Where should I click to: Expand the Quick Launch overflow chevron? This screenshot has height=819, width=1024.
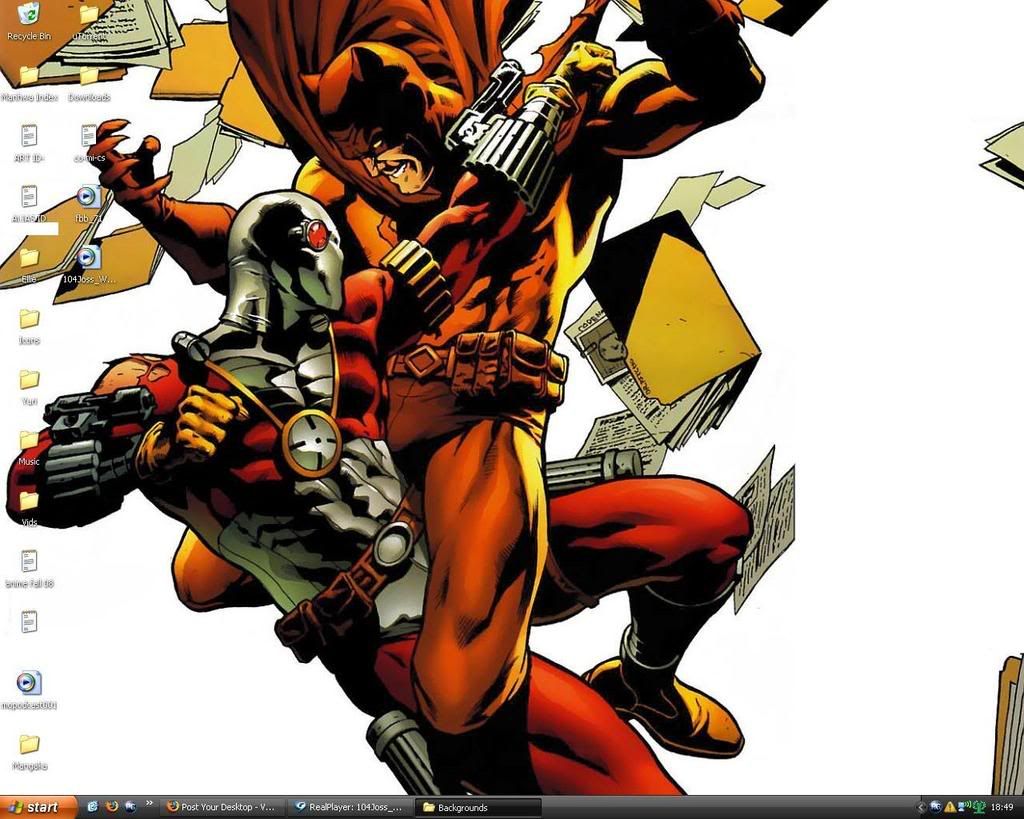(150, 803)
